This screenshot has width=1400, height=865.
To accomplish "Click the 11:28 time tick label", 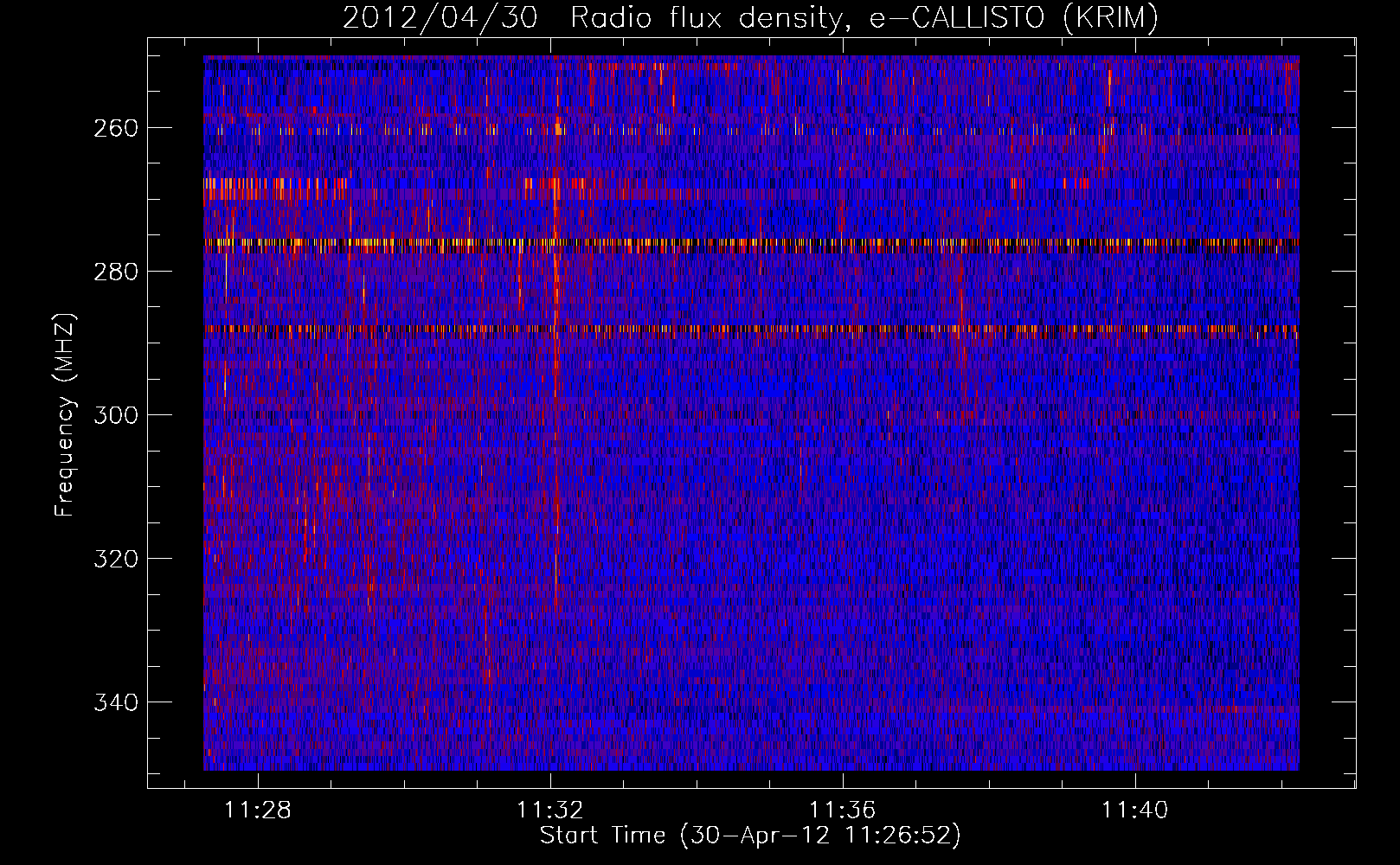I will point(258,810).
